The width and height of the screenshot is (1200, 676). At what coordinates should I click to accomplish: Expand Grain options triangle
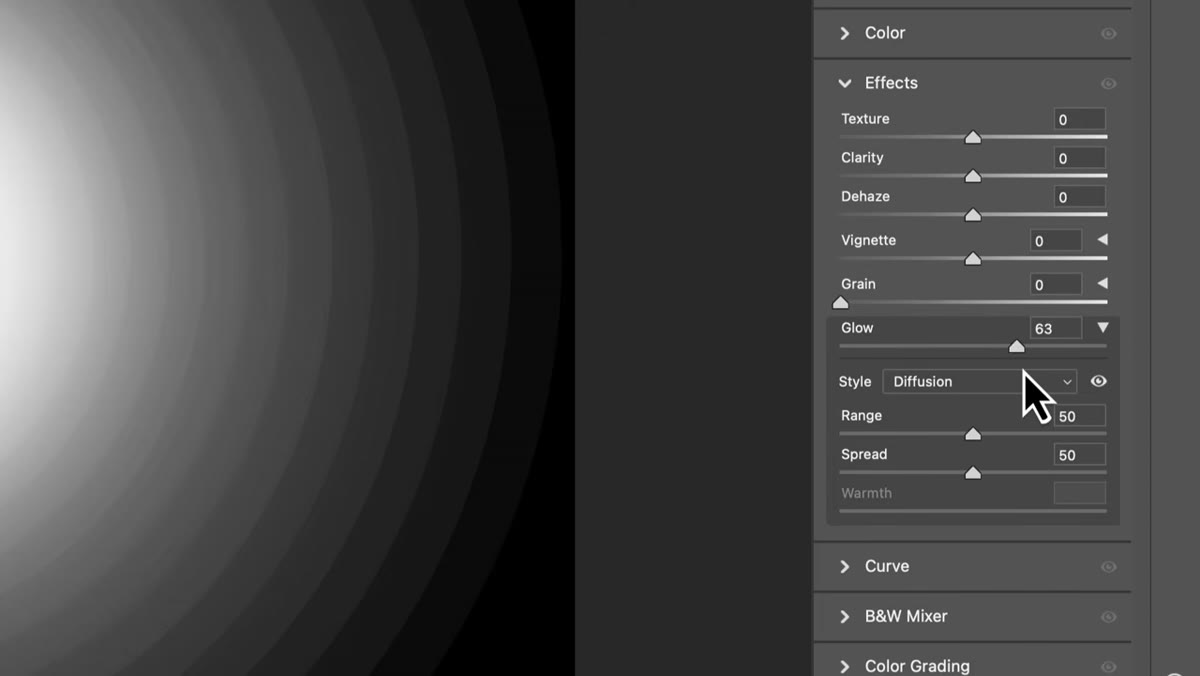coord(1103,284)
